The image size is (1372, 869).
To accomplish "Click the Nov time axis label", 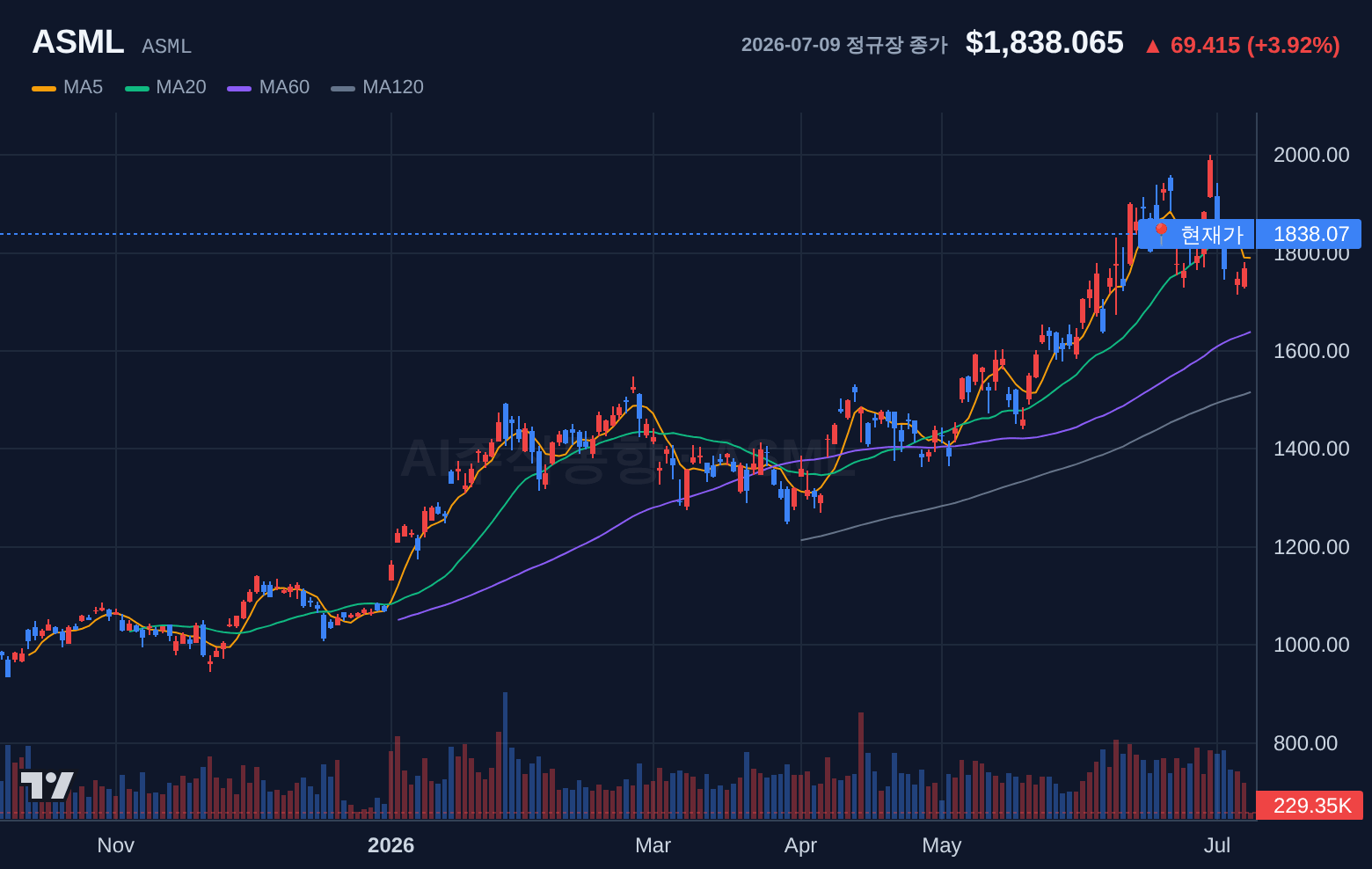I will point(116,845).
